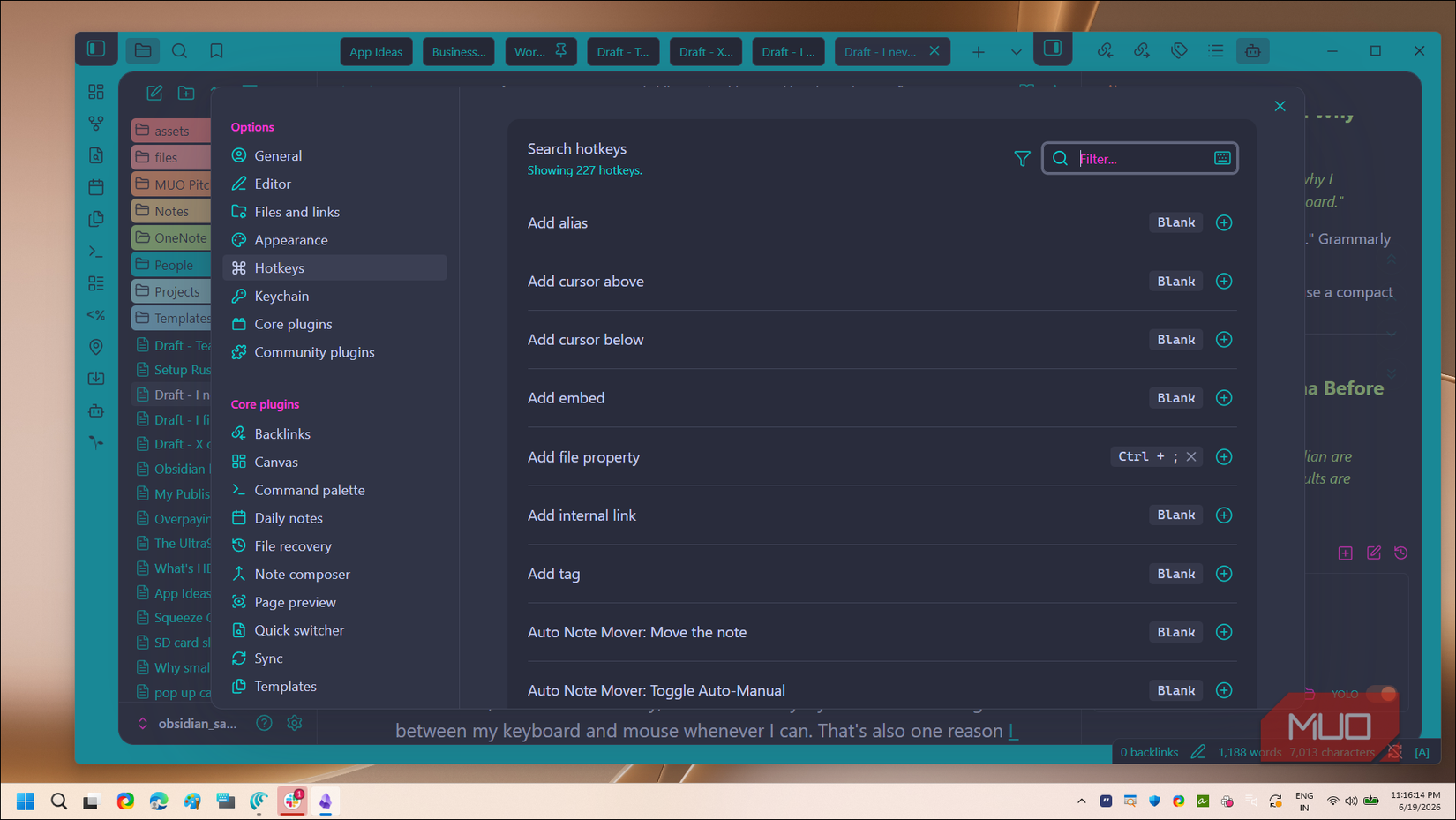Open a new tab with plus button
Image resolution: width=1456 pixels, height=820 pixels.
point(979,52)
